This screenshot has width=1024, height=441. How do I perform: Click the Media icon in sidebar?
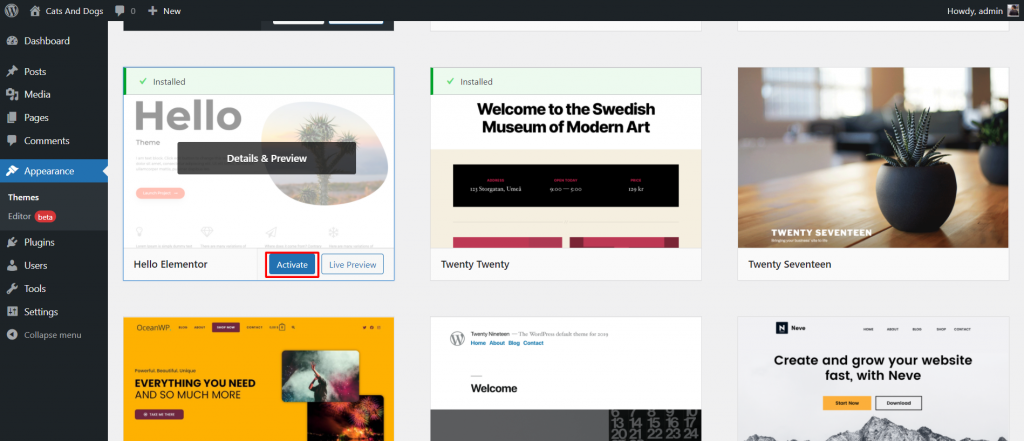point(12,94)
